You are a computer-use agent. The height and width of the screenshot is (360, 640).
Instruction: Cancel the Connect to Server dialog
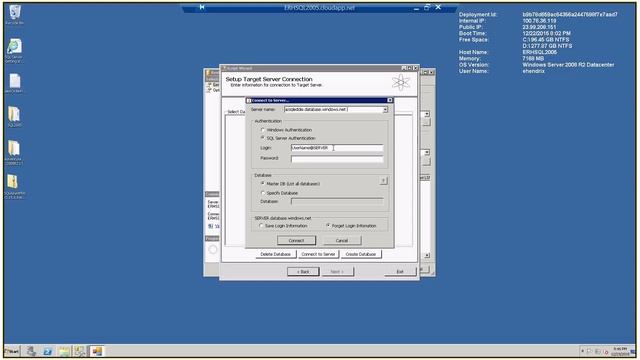(x=342, y=240)
